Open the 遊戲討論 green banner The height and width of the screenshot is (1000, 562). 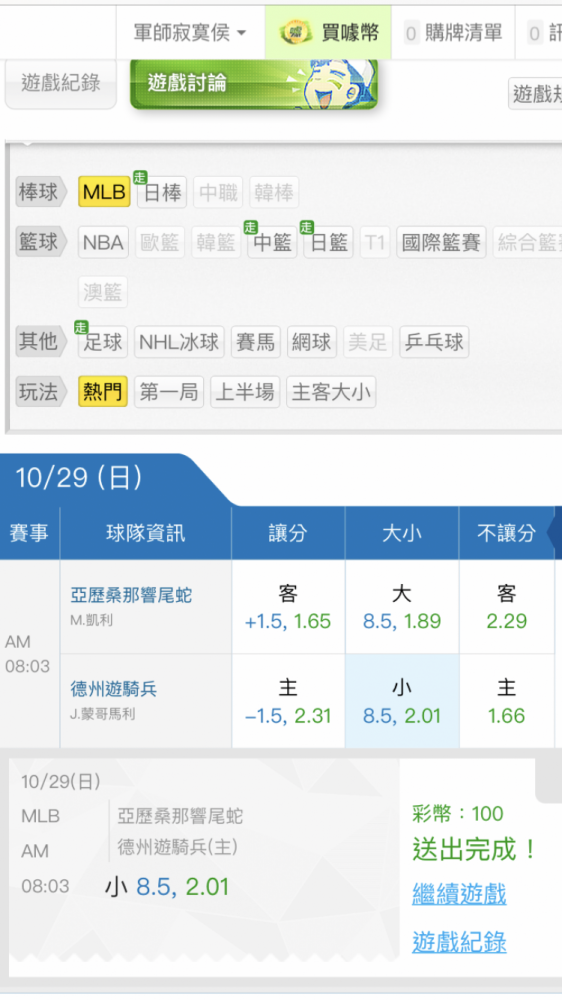tap(253, 84)
